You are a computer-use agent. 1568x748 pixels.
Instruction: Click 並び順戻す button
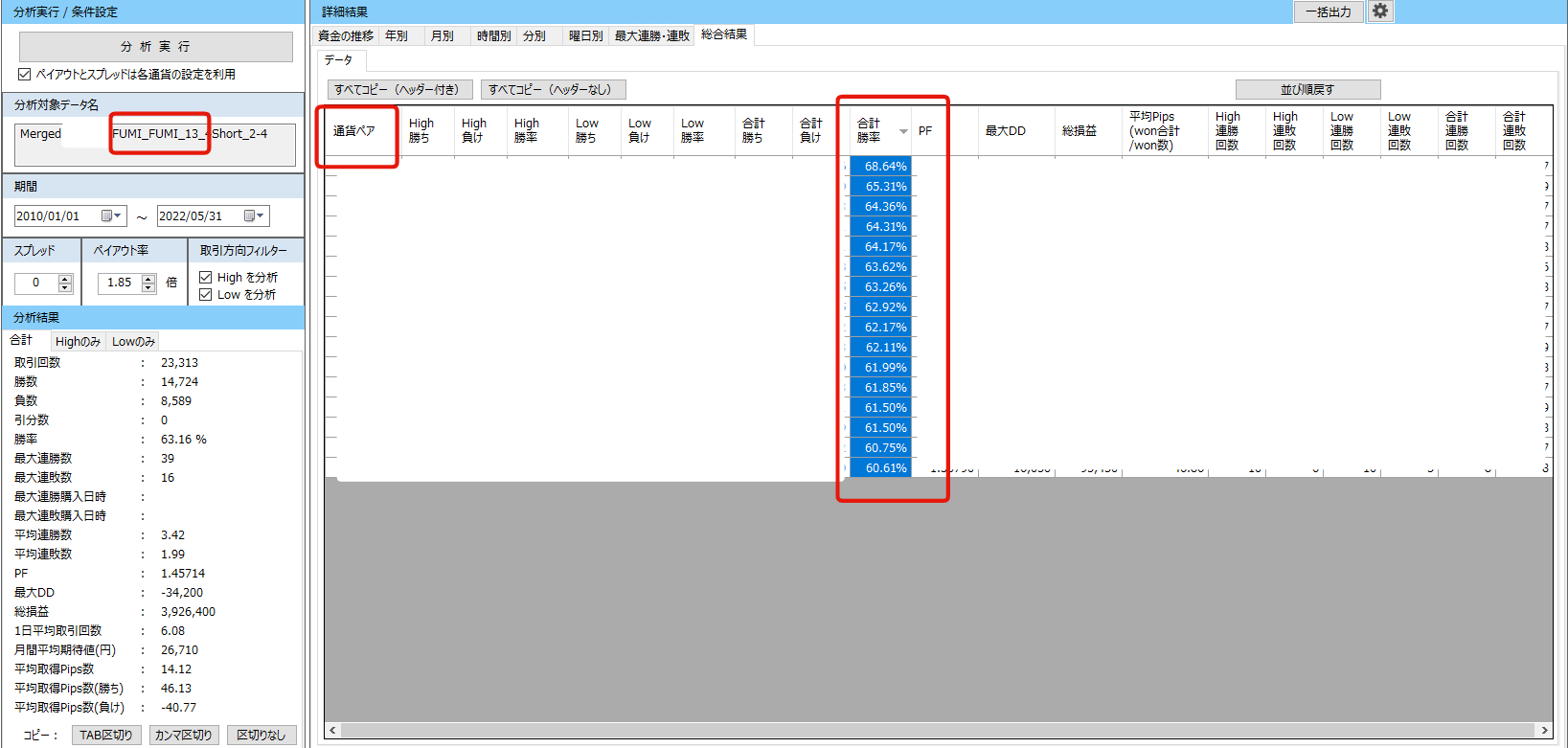(x=1307, y=89)
